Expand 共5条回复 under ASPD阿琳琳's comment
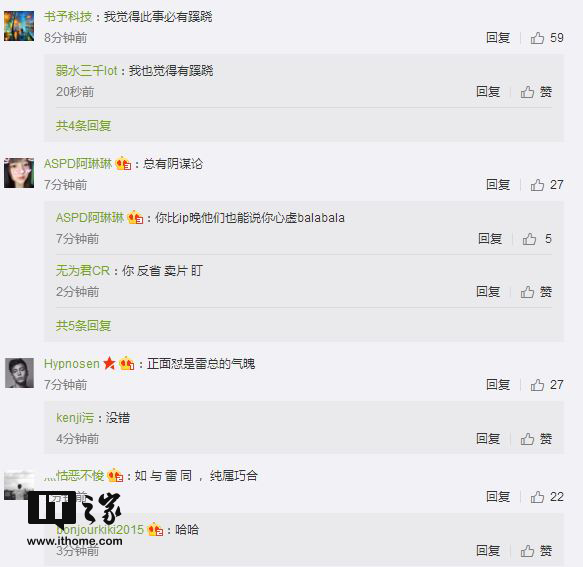Image resolution: width=583 pixels, height=567 pixels. tap(83, 326)
